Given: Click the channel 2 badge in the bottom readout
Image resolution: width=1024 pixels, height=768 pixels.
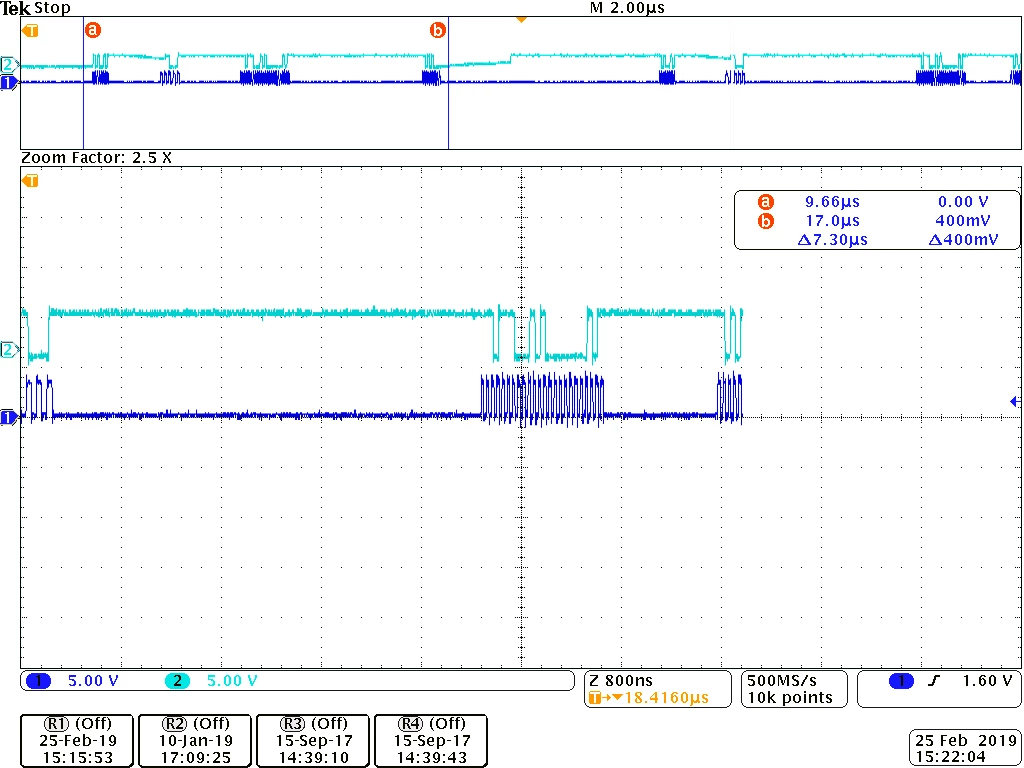Looking at the screenshot, I should pyautogui.click(x=177, y=681).
